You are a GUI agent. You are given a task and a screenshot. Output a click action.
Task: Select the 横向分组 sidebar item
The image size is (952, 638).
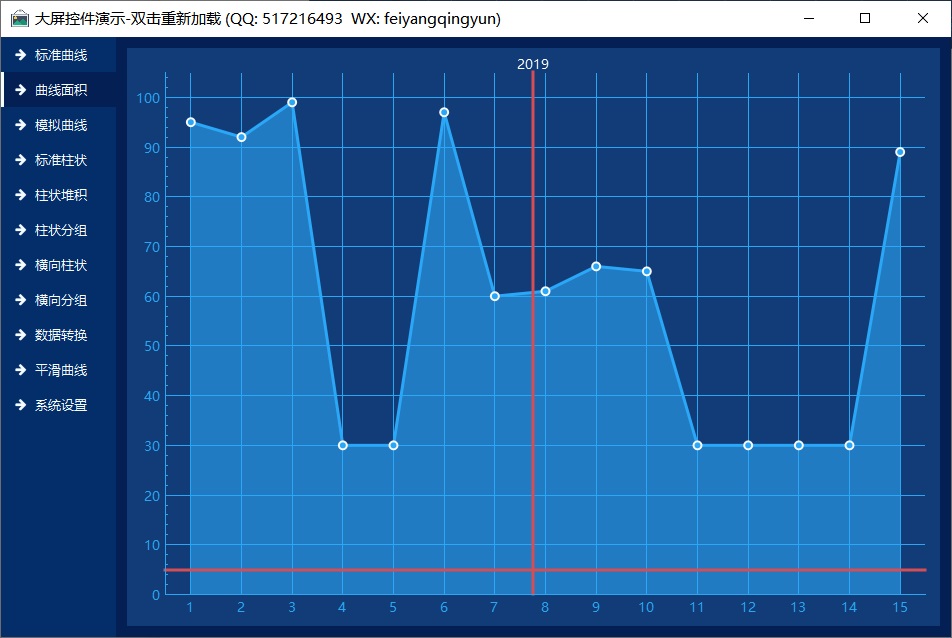60,300
